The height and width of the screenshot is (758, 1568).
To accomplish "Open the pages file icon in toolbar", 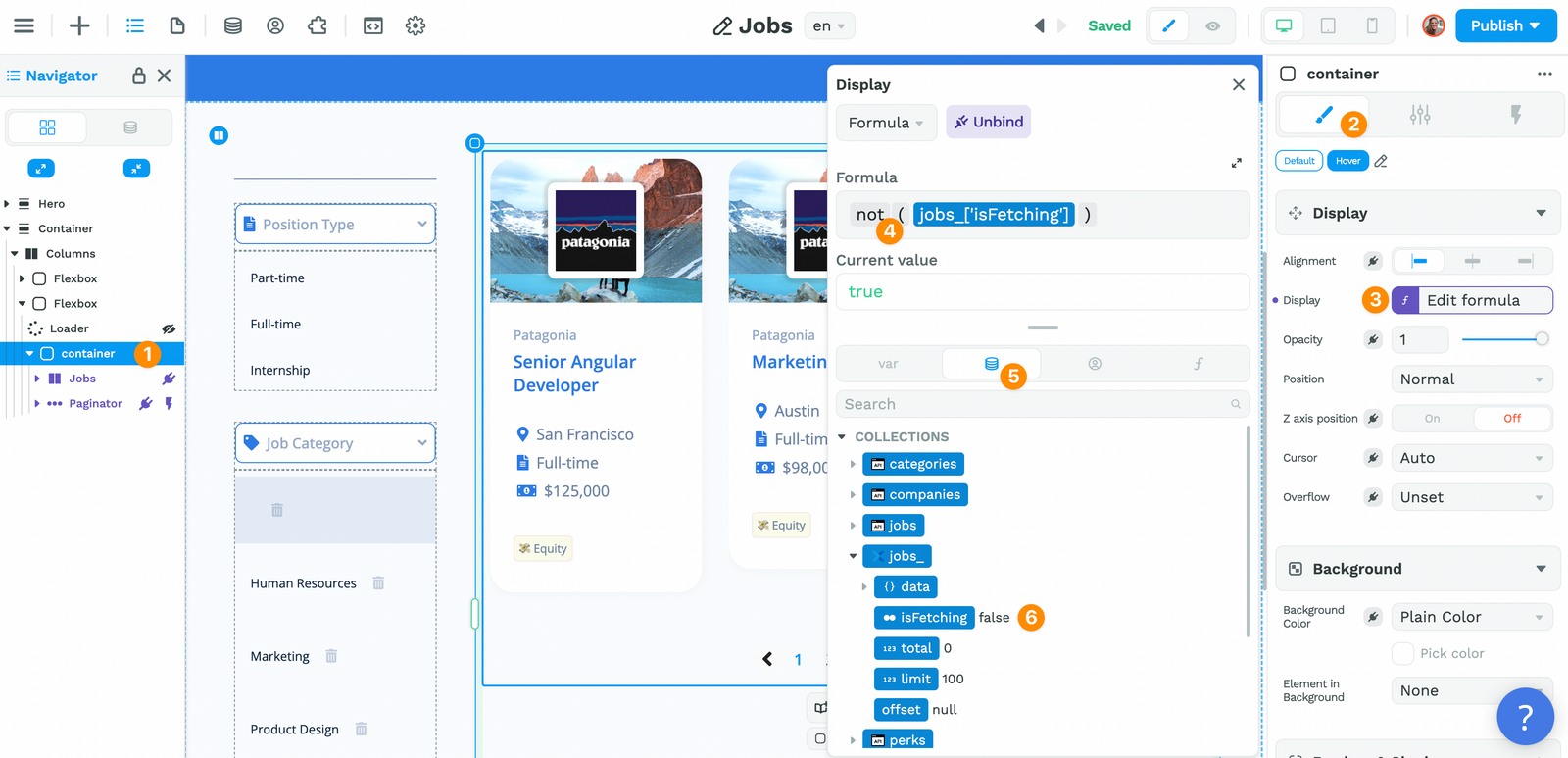I will click(177, 26).
